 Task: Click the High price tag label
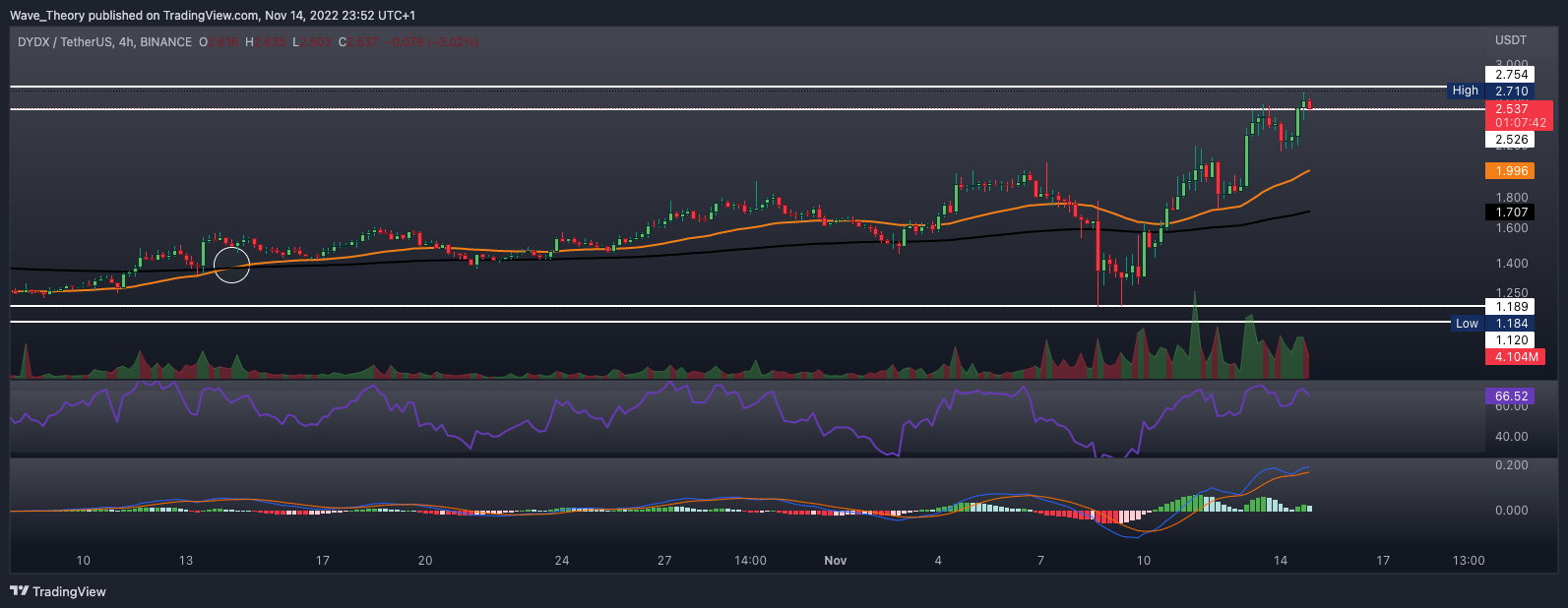pos(1465,91)
